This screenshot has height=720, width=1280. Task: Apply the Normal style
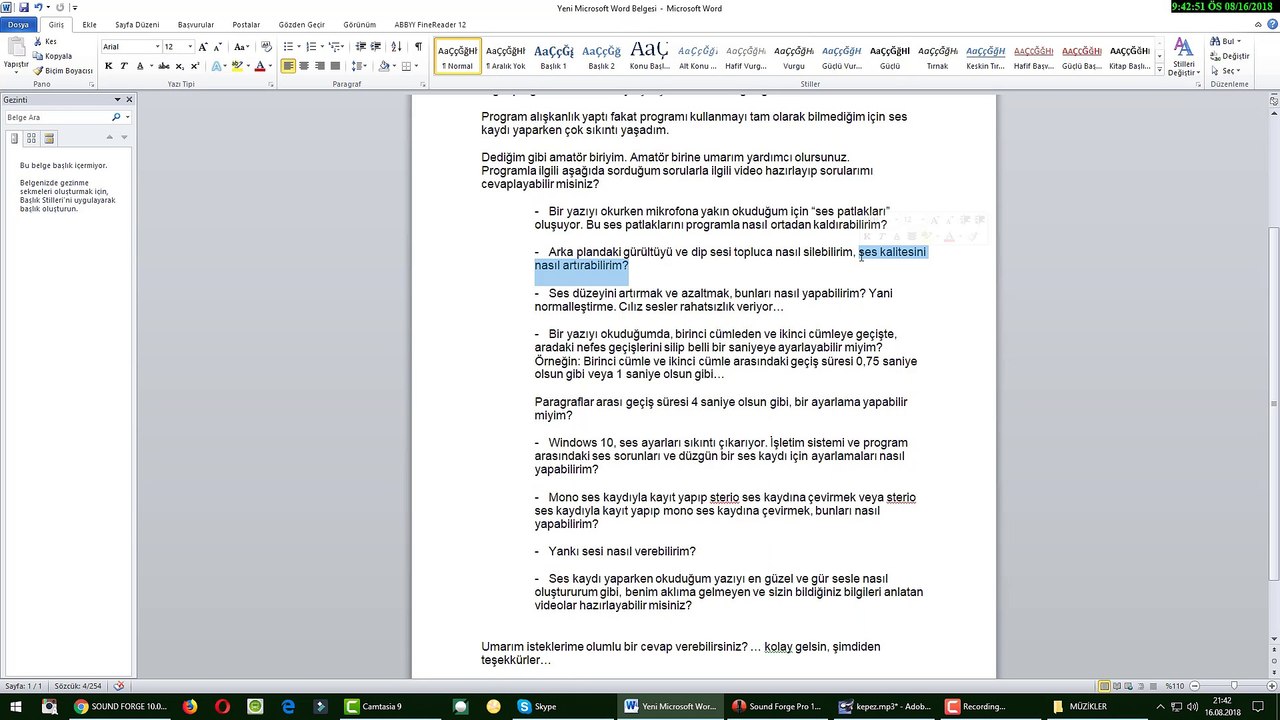[x=457, y=57]
